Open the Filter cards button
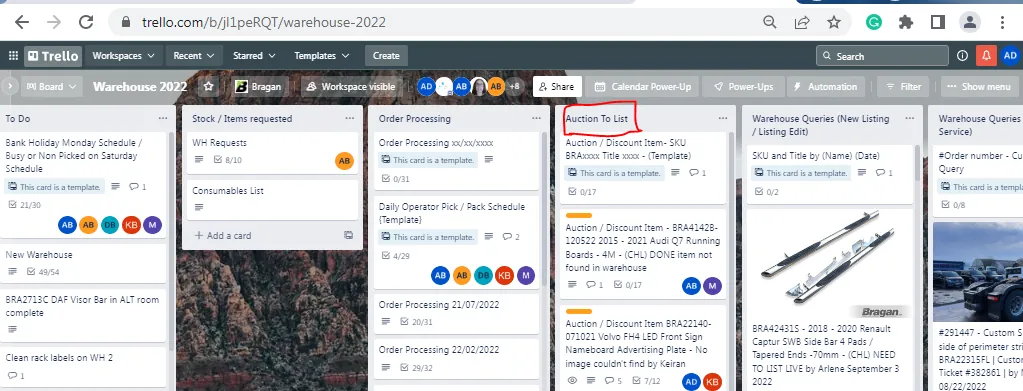Viewport: 1023px width, 391px height. pyautogui.click(x=904, y=86)
